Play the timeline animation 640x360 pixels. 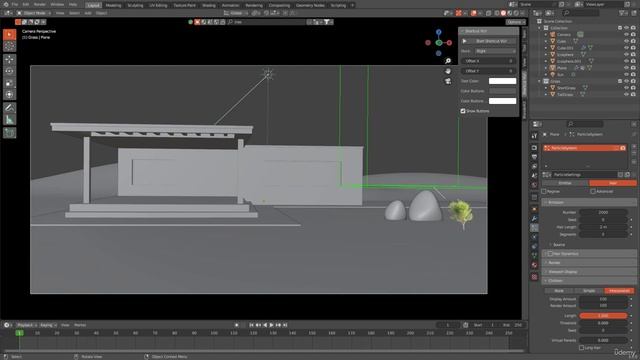click(x=271, y=325)
